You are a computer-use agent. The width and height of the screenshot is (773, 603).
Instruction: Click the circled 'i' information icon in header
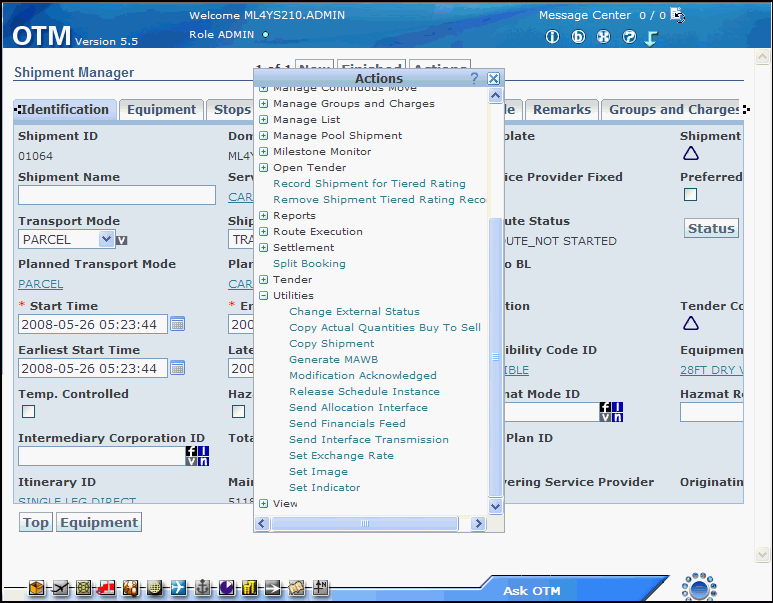(x=553, y=37)
